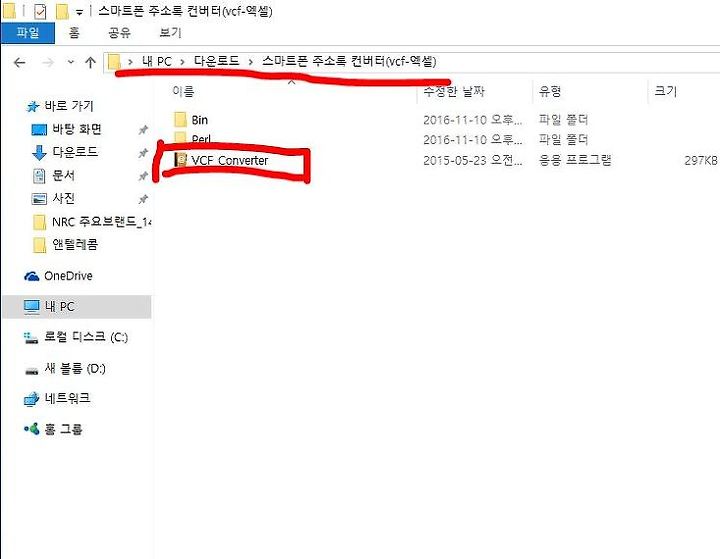
Task: Click the 다운로드 download arrow icon in sidebar
Action: (39, 152)
